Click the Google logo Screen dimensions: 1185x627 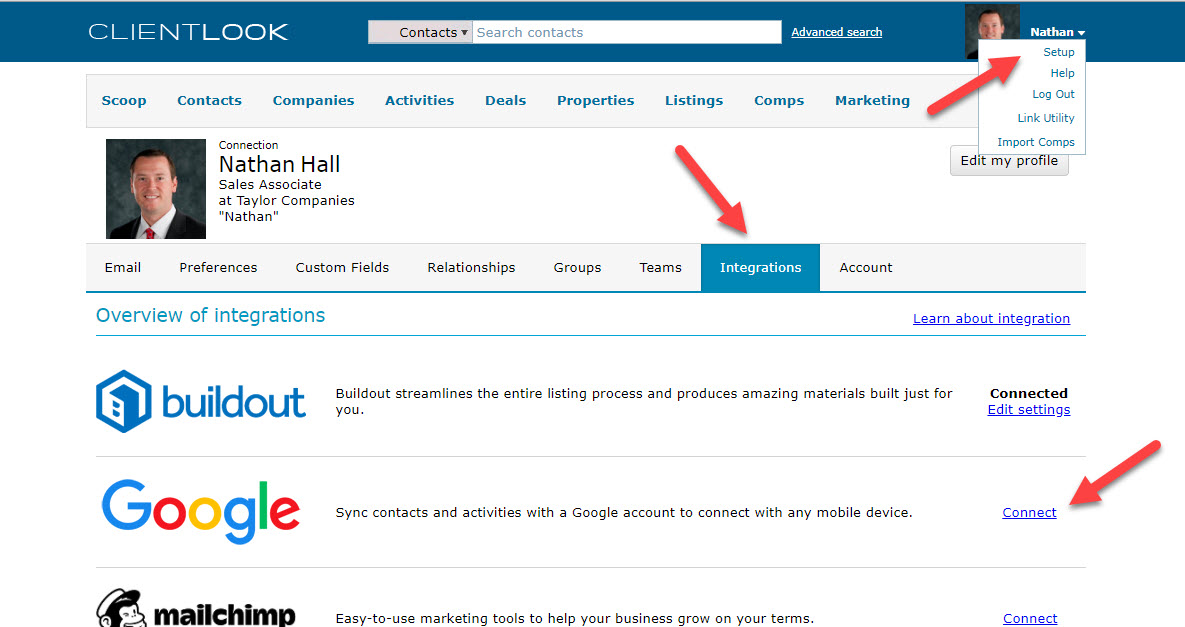click(201, 511)
